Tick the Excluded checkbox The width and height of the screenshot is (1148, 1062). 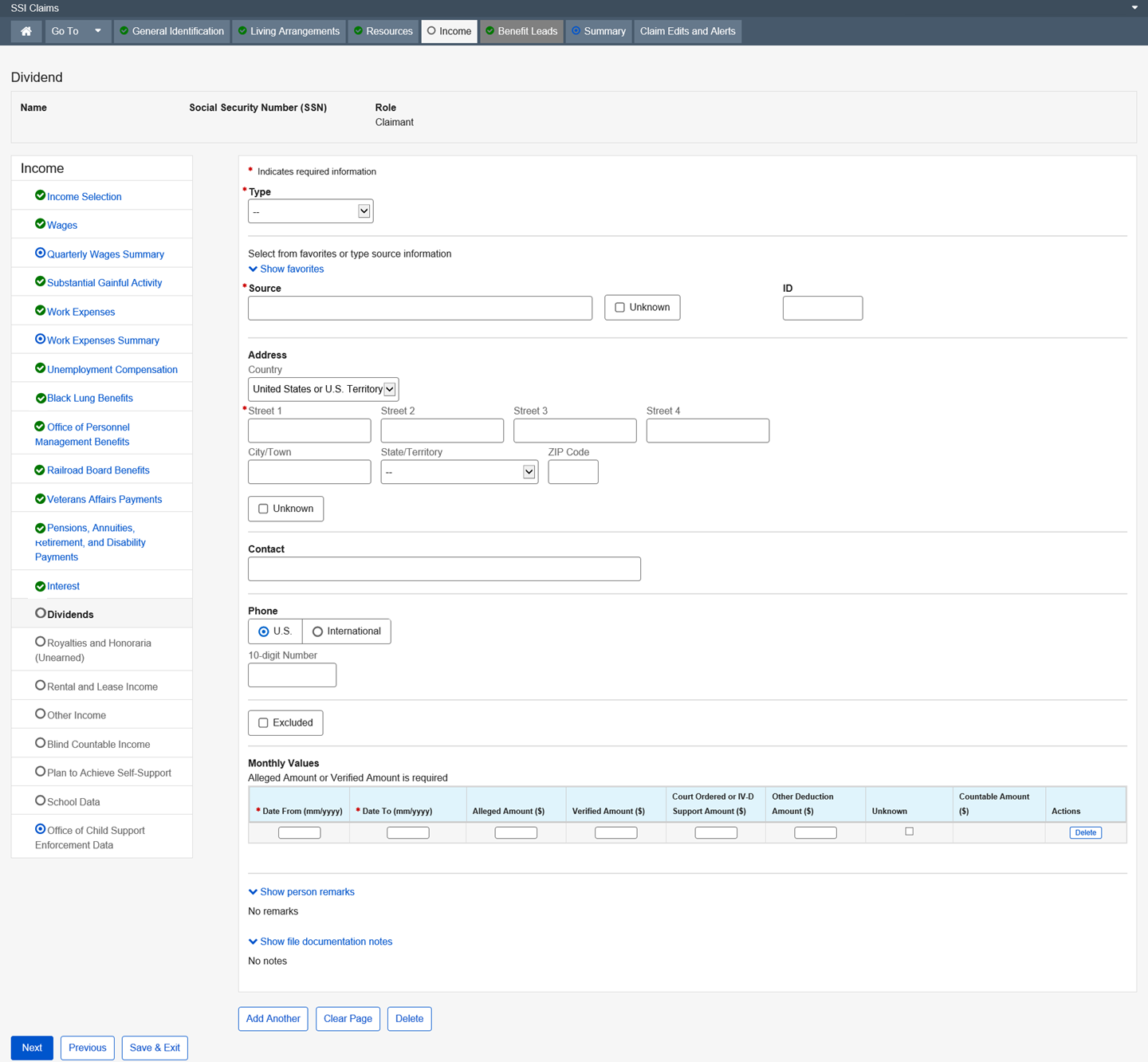[x=263, y=723]
